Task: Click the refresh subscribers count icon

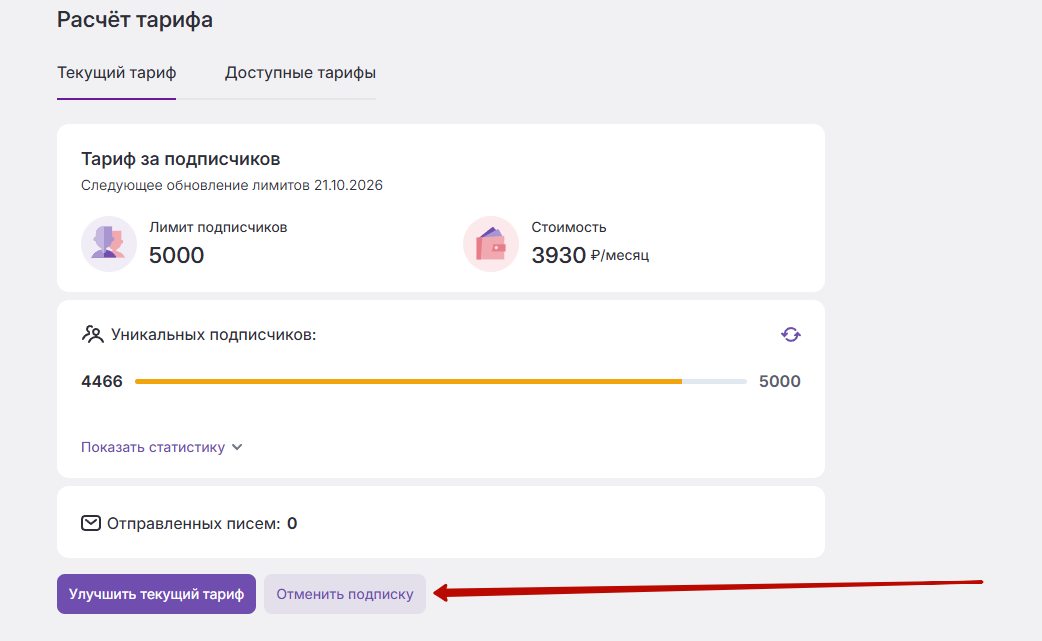Action: pos(790,334)
